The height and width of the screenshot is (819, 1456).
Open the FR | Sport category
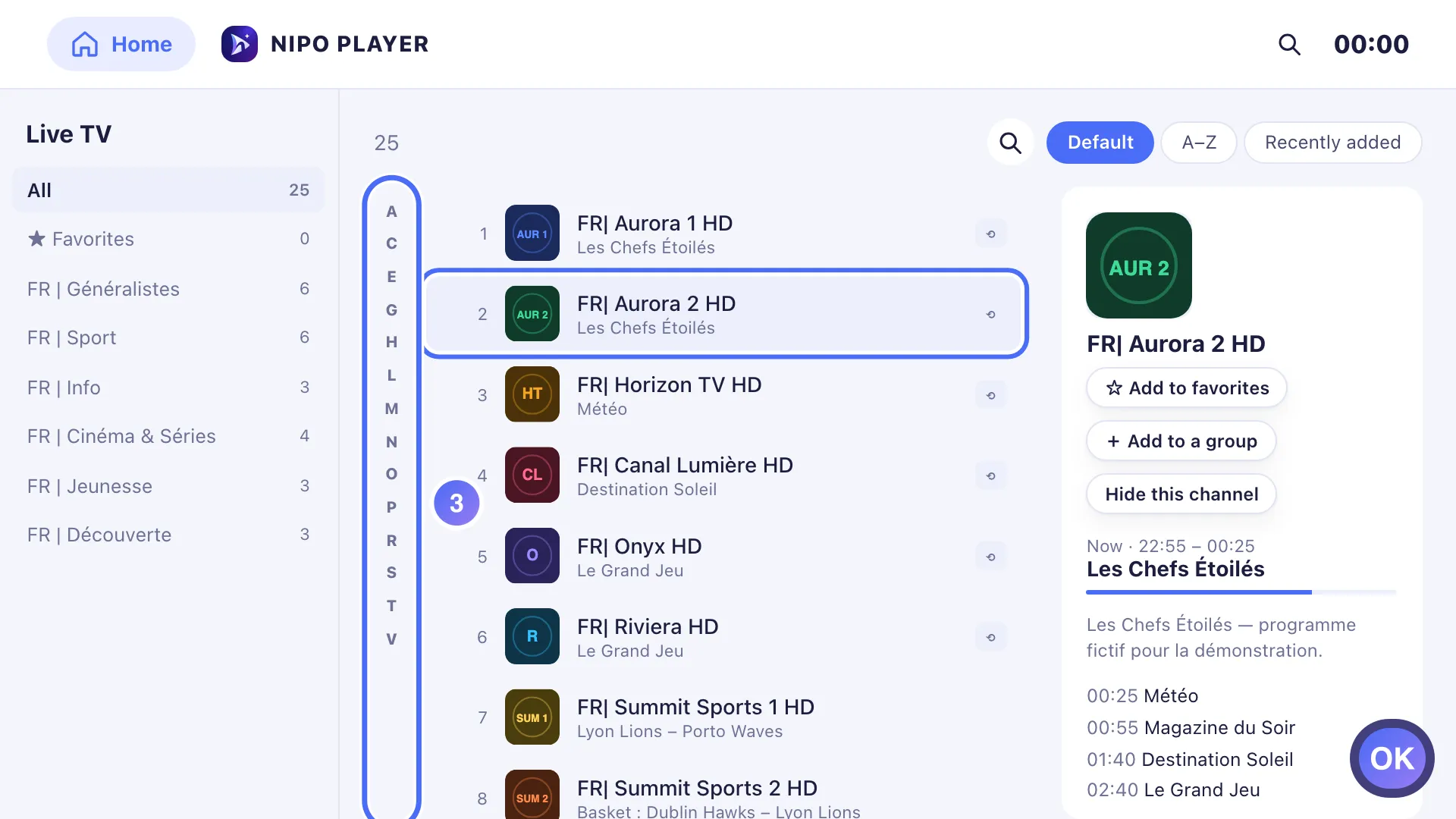coord(168,337)
